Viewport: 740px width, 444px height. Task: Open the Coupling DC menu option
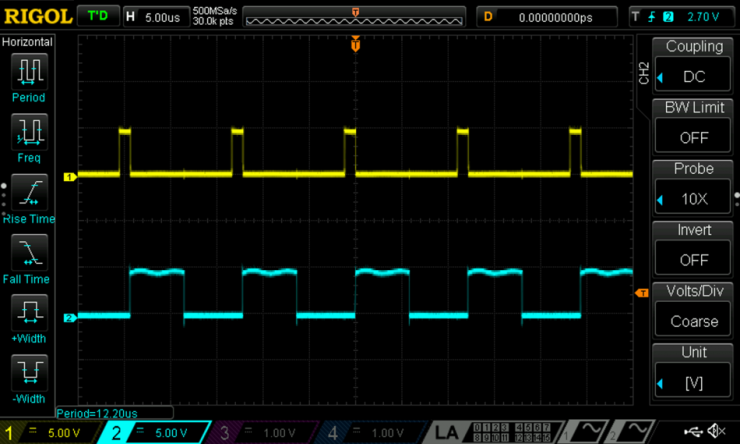693,65
